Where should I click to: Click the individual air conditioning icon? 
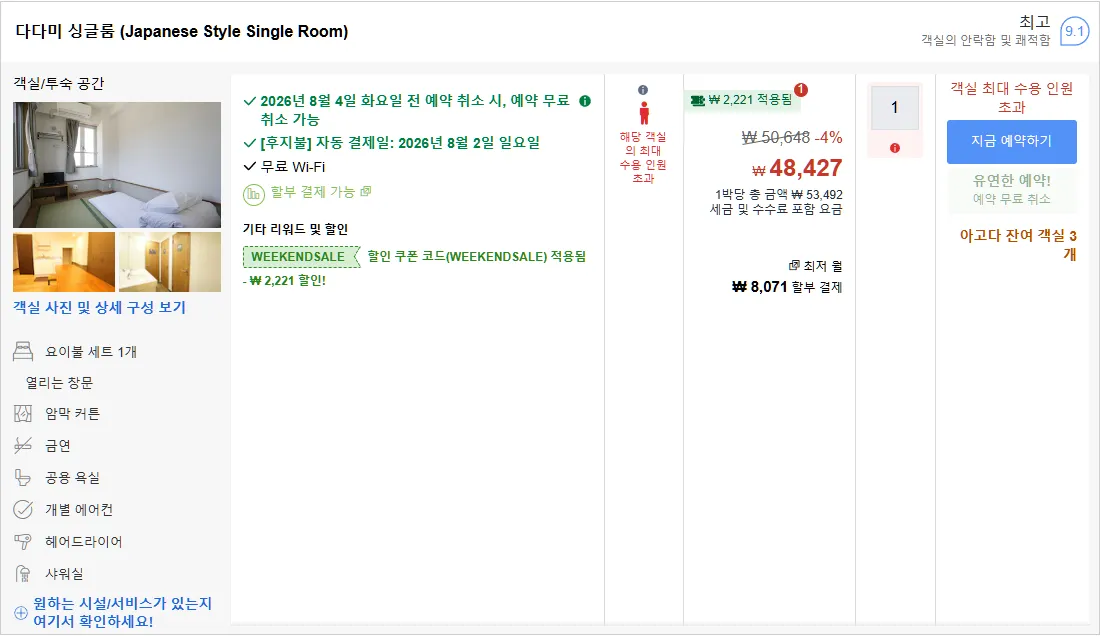point(23,510)
